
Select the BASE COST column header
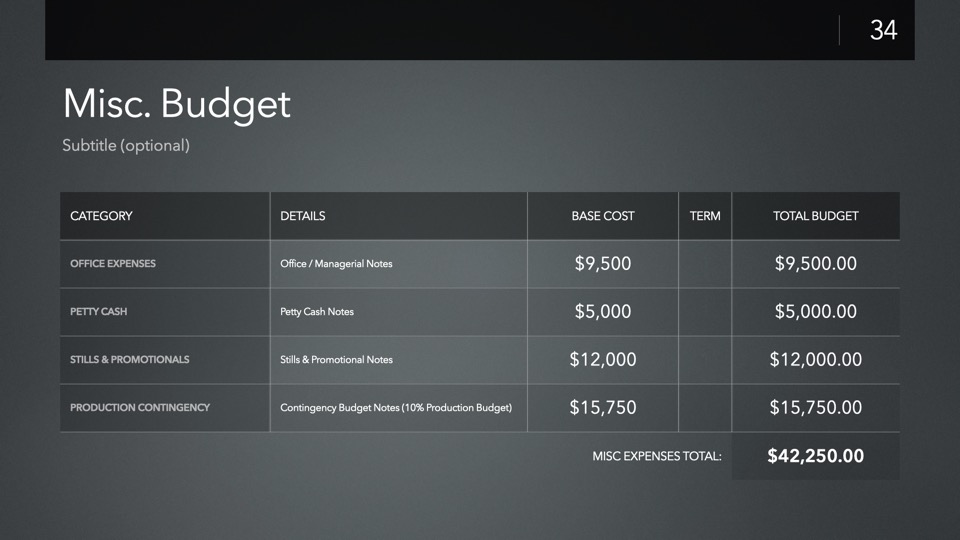click(x=603, y=216)
